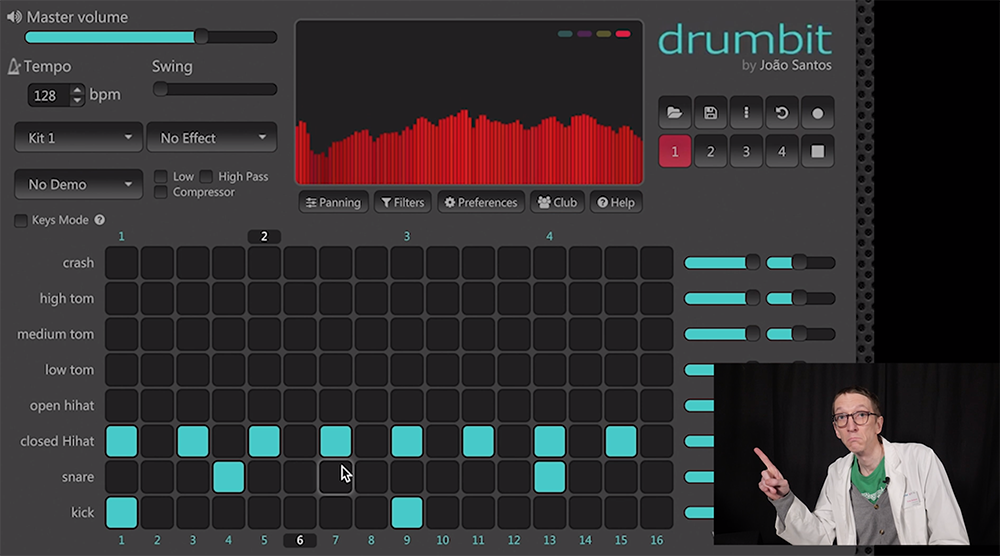Screen dimensions: 1000x556
Task: Adjust the high tom volume slider
Action: click(x=722, y=298)
